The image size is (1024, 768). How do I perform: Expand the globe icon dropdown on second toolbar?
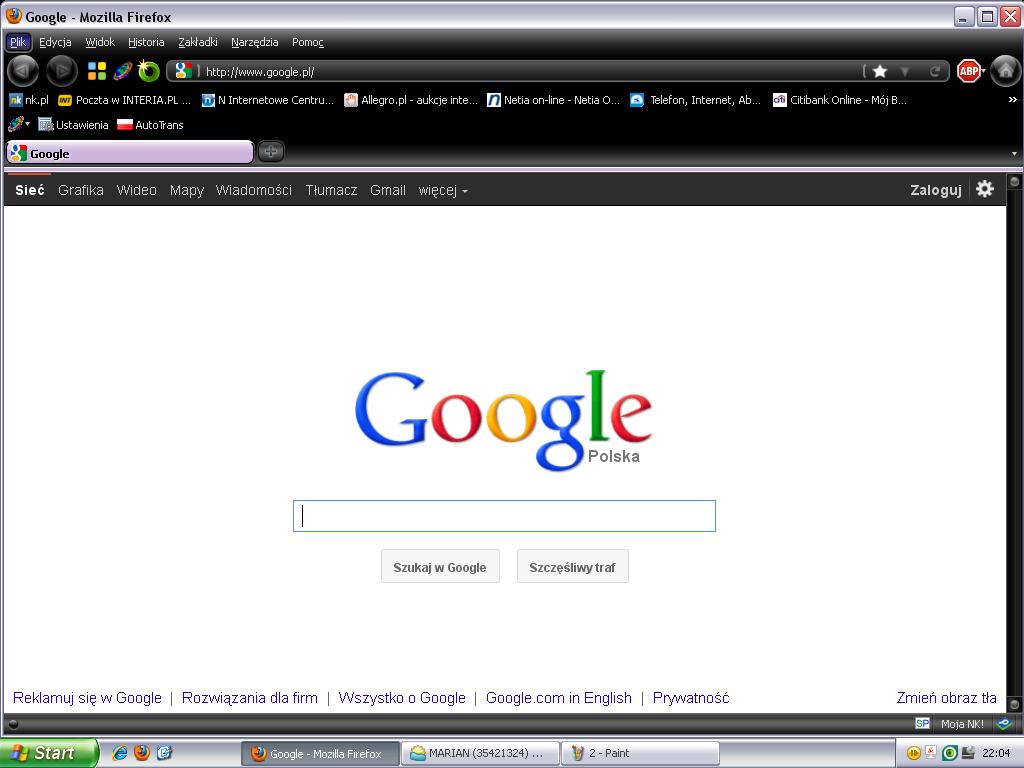click(27, 124)
